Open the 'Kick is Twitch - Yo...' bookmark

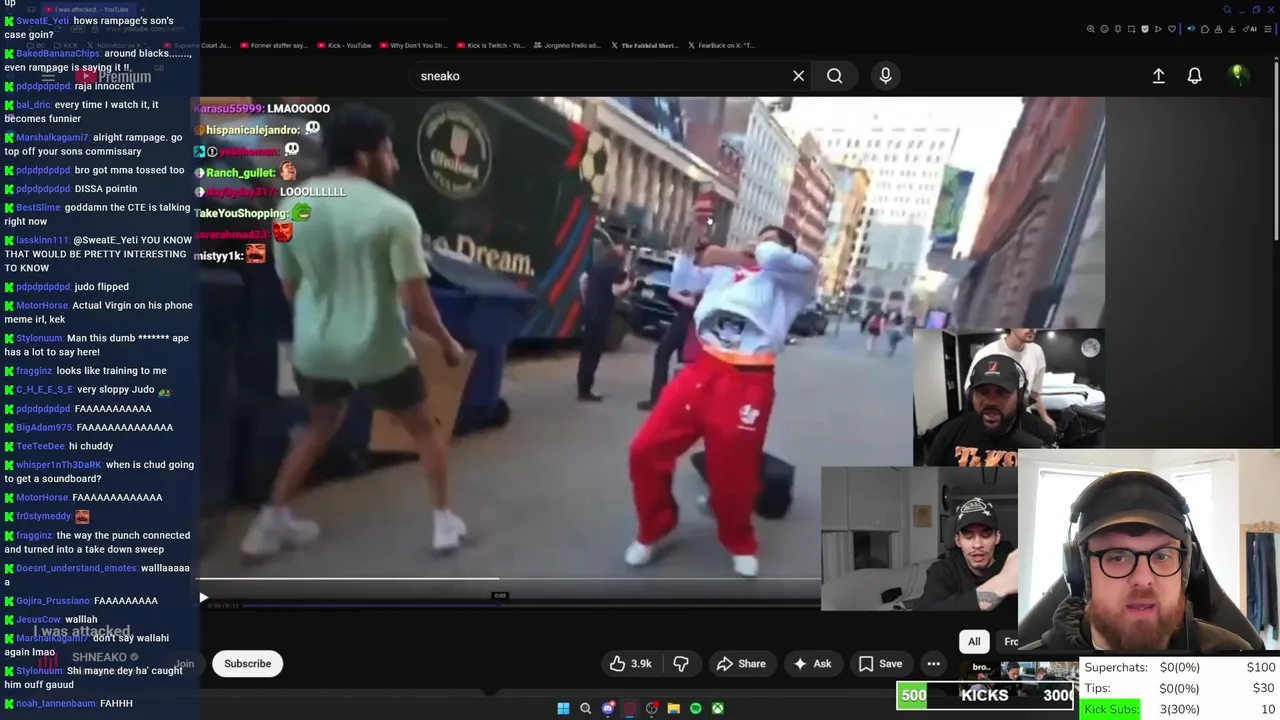coord(490,45)
